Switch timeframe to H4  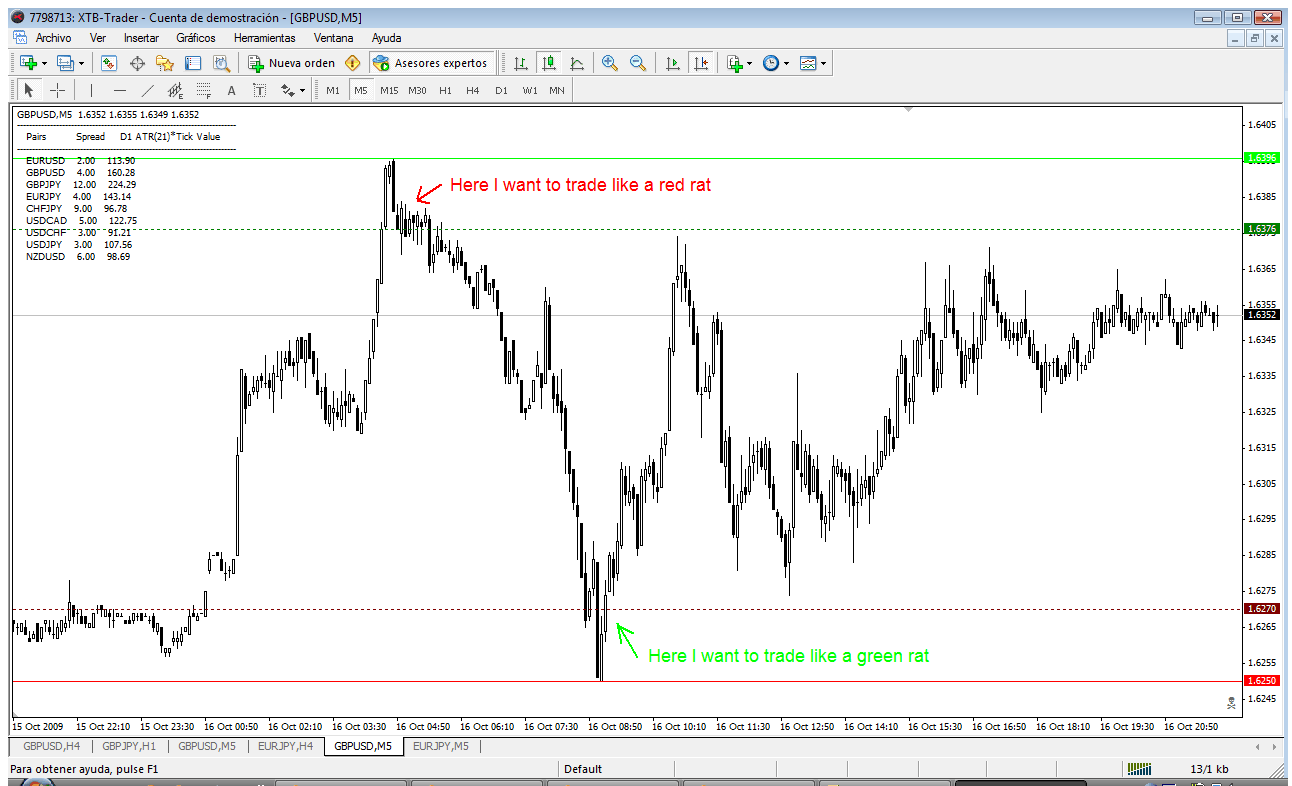click(x=473, y=90)
